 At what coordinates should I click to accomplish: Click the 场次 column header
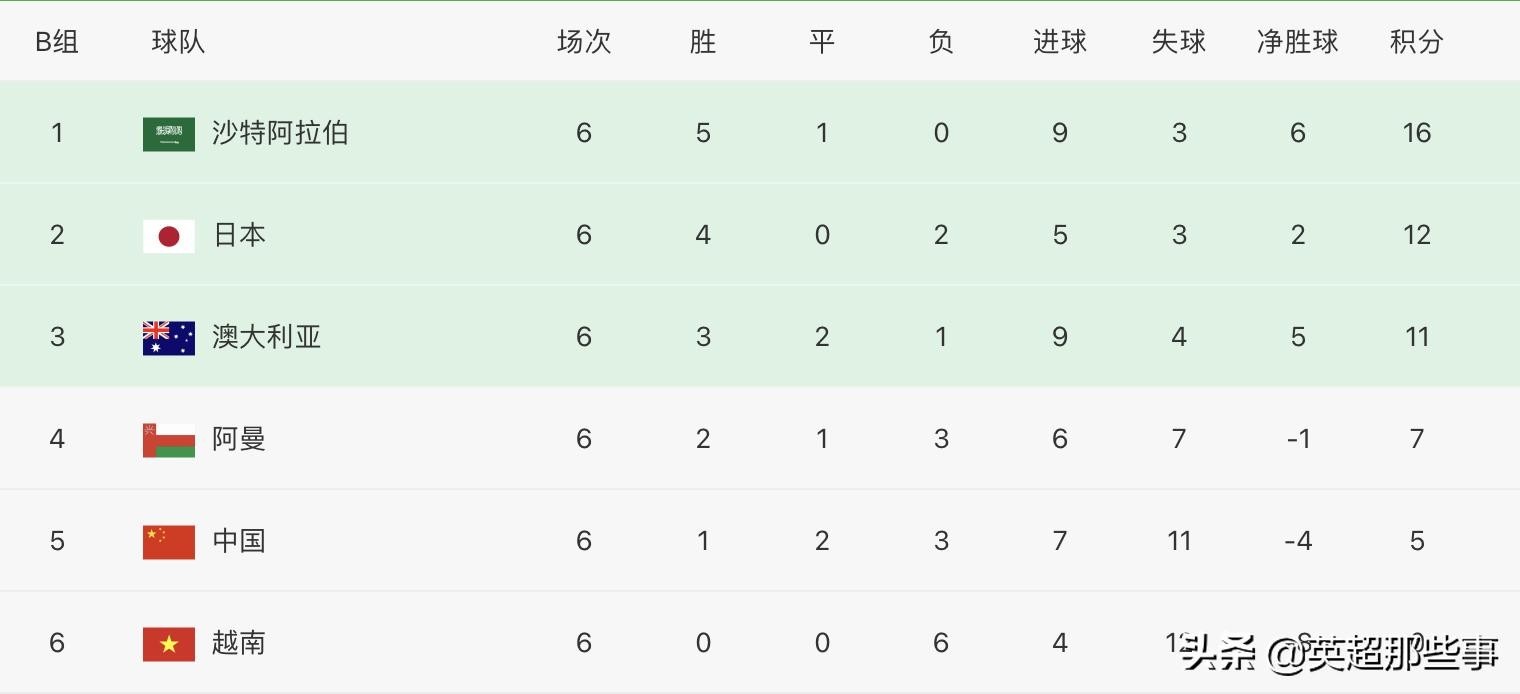pyautogui.click(x=584, y=42)
